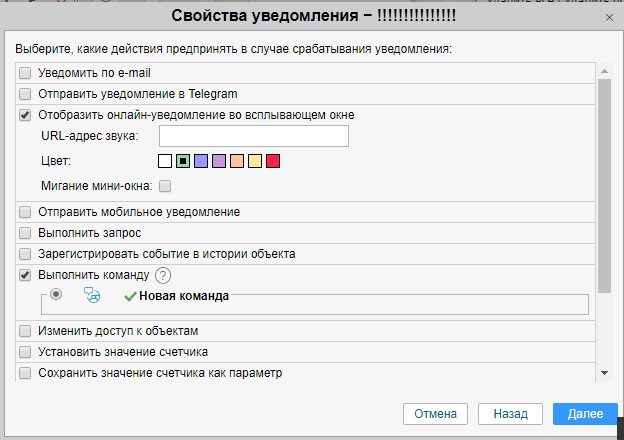Click the scrollbar down arrow in actions list
Viewport: 624px width, 440px height.
(x=603, y=373)
